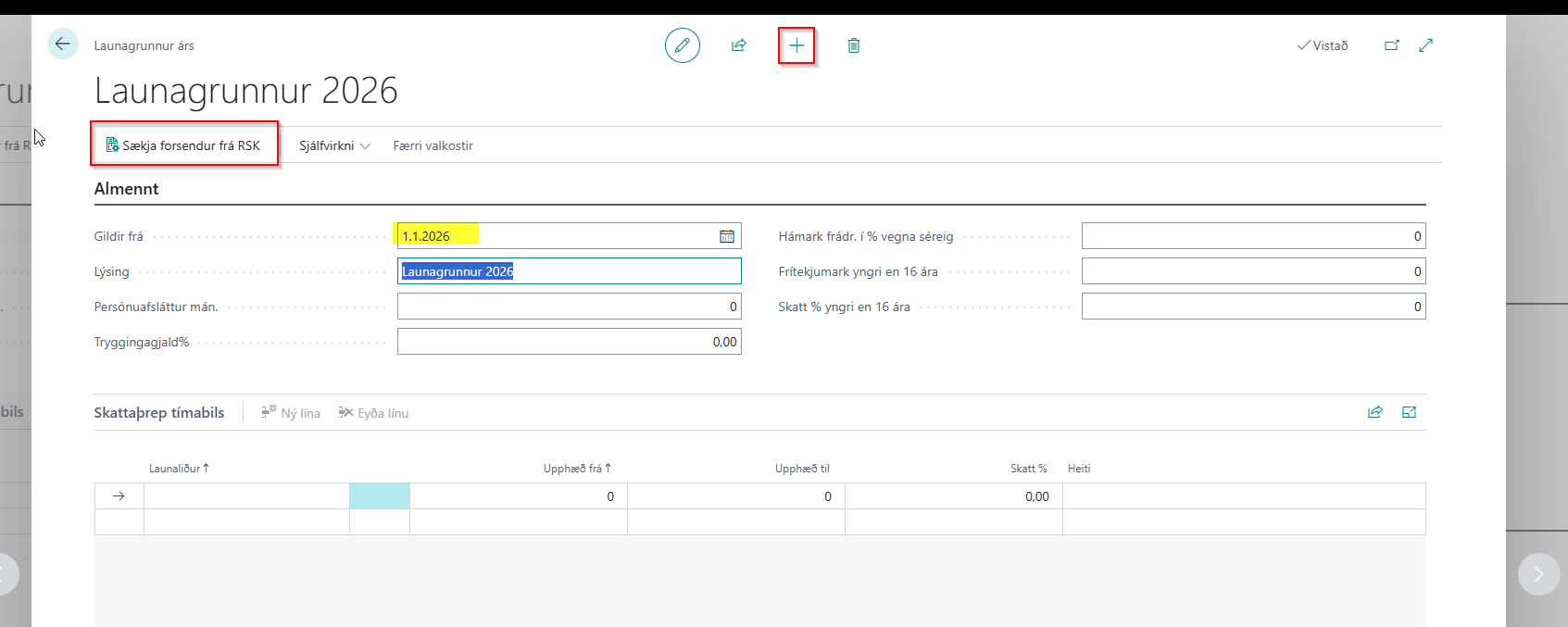1568x627 pixels.
Task: Click share icon in Skattaþrep tímabils section
Action: [x=1375, y=412]
